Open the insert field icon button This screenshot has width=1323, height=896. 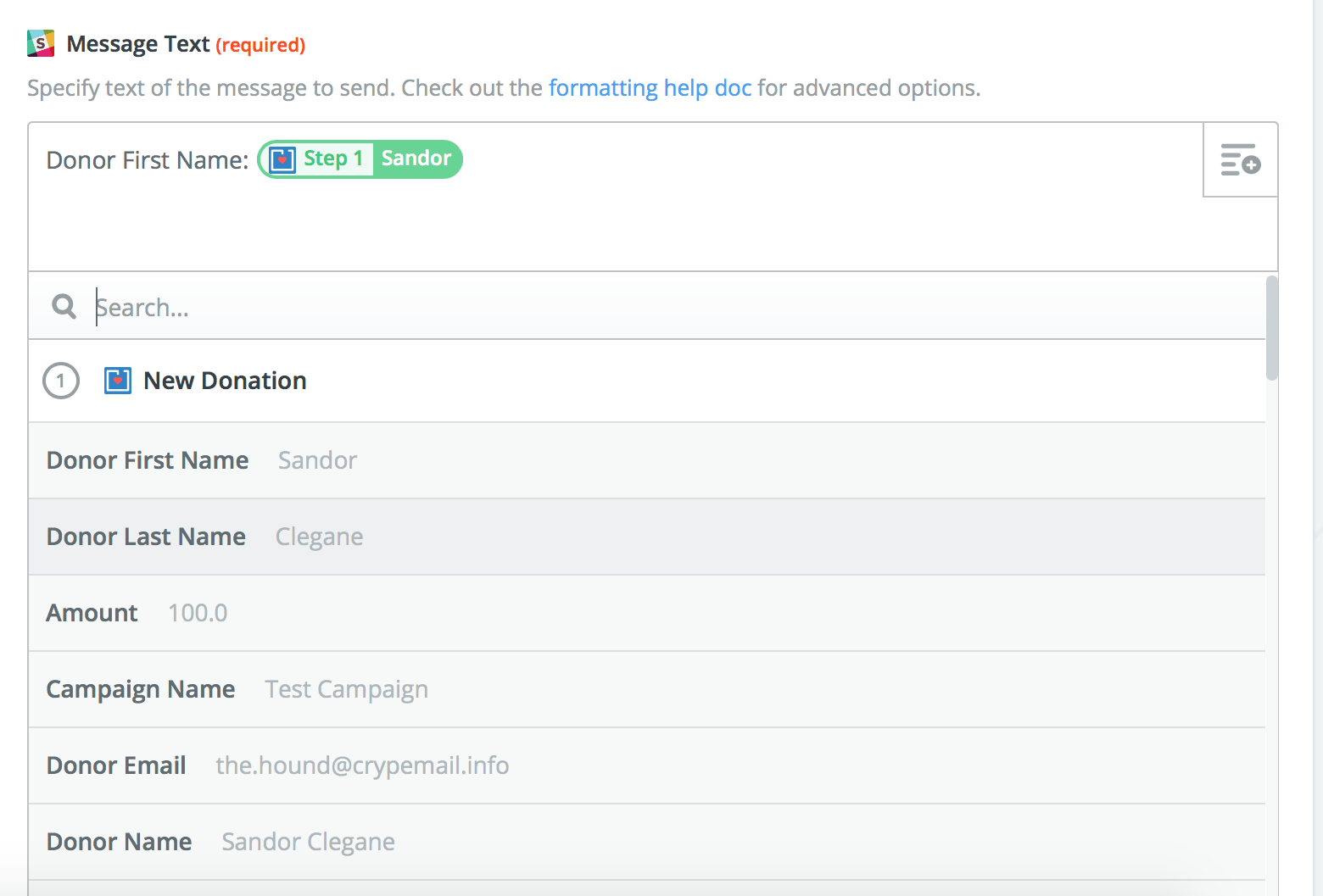(x=1240, y=159)
